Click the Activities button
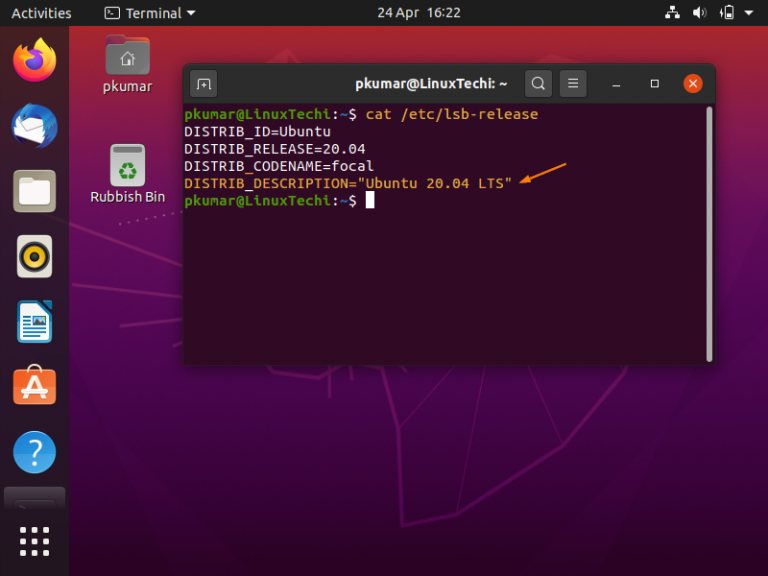 click(x=41, y=13)
